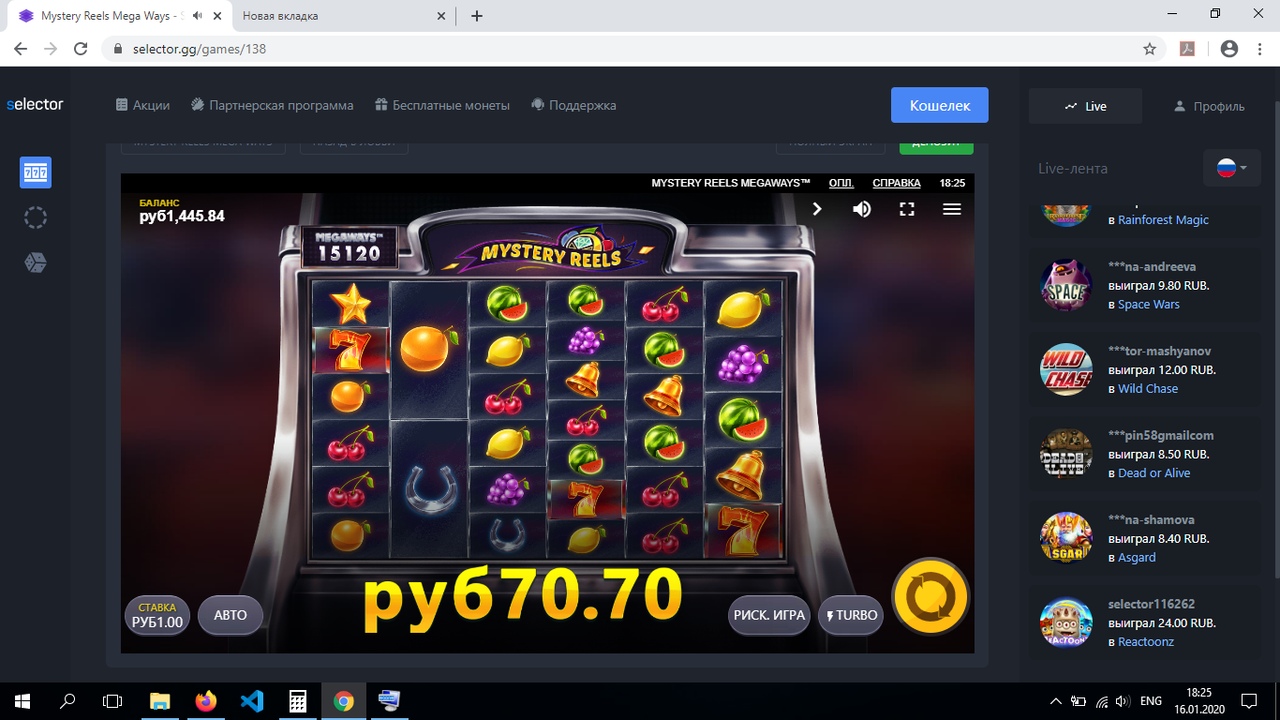The width and height of the screenshot is (1280, 720).
Task: Click the balance amount руб1,445.84
Action: pos(182,216)
